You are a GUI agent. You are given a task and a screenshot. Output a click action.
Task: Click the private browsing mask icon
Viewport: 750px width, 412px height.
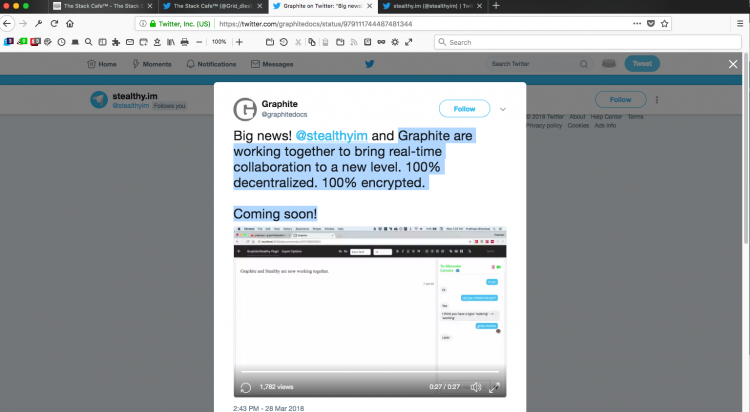click(381, 42)
